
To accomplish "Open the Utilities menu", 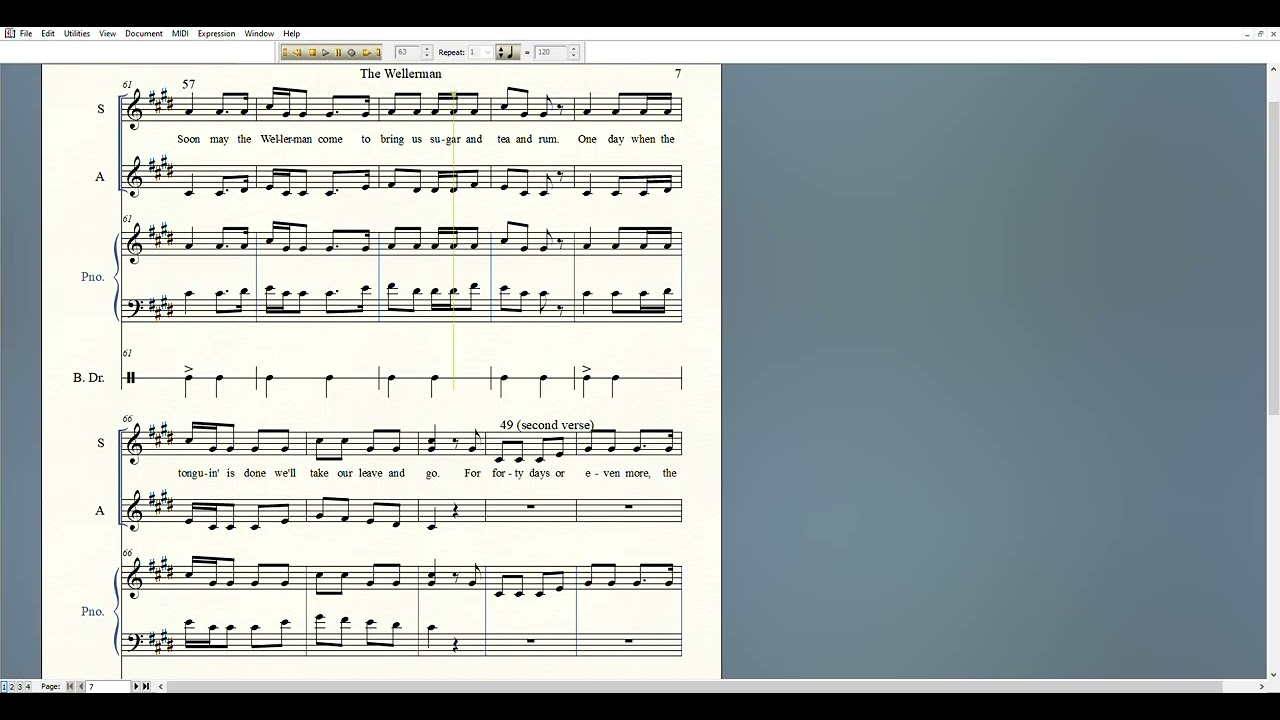I will click(x=77, y=34).
